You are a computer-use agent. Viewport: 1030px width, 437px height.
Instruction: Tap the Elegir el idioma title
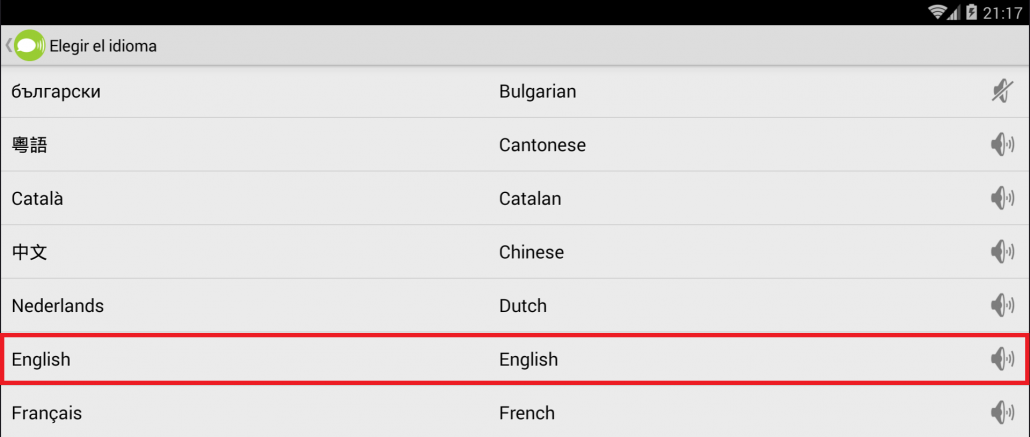[x=103, y=47]
